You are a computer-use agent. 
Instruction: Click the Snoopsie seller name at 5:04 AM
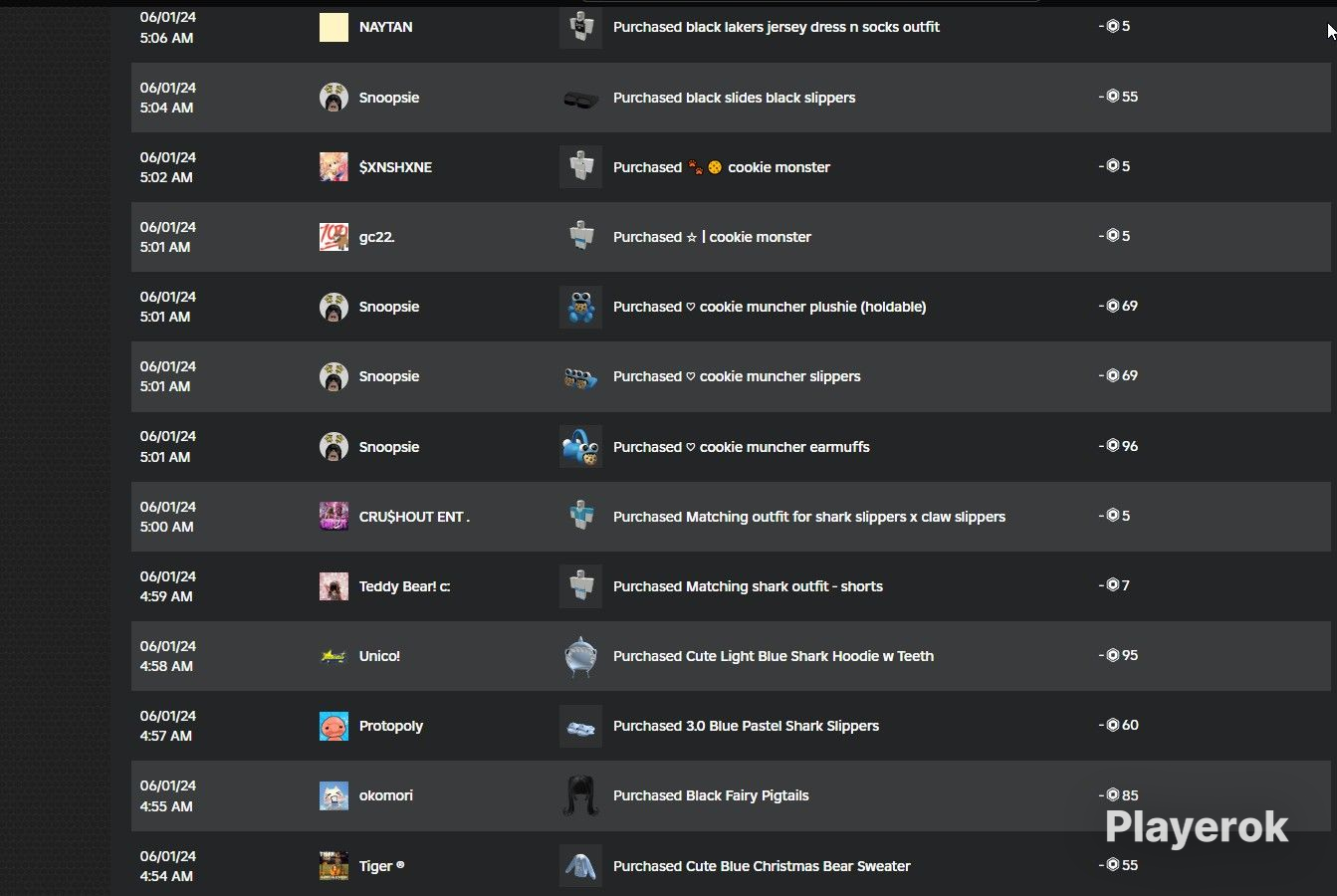click(389, 98)
